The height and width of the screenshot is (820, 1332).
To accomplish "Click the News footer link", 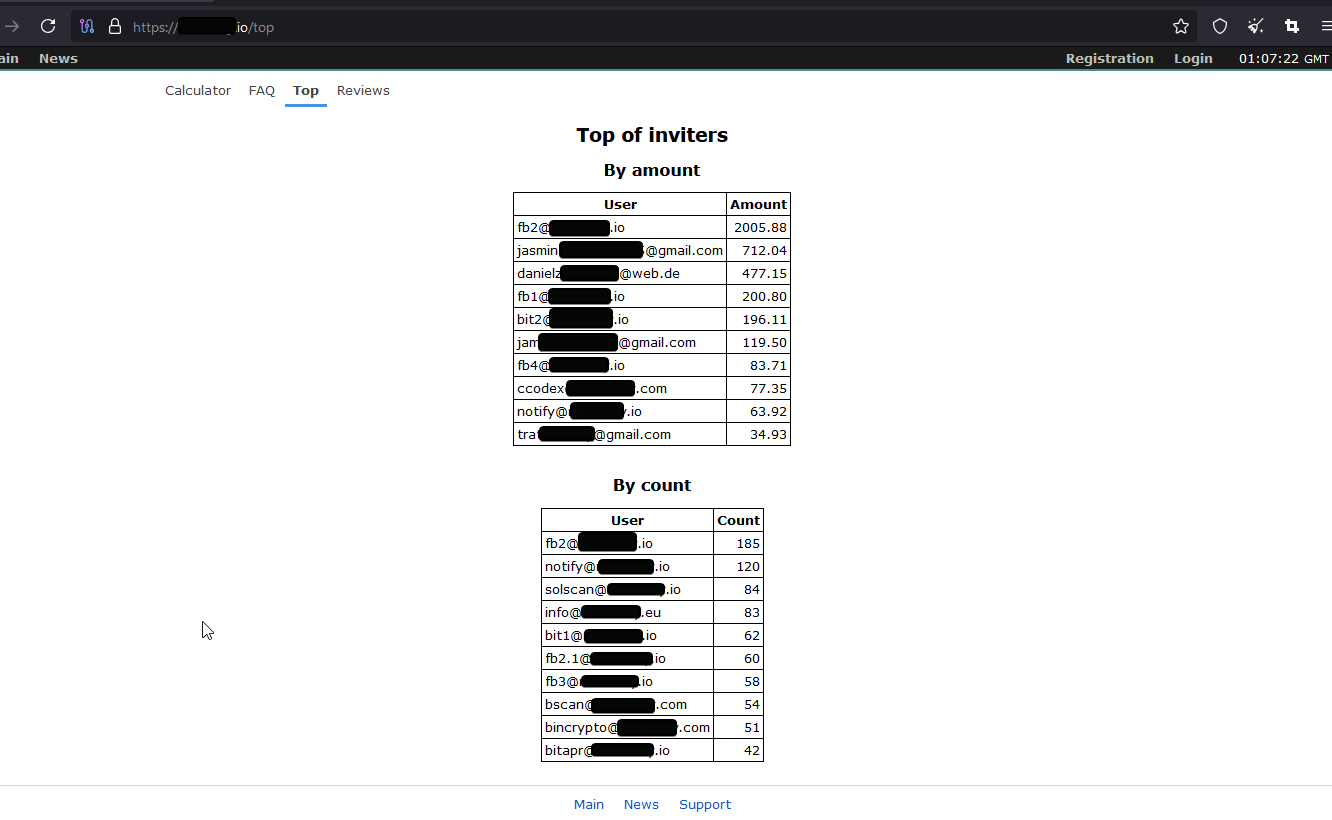I will pyautogui.click(x=641, y=804).
